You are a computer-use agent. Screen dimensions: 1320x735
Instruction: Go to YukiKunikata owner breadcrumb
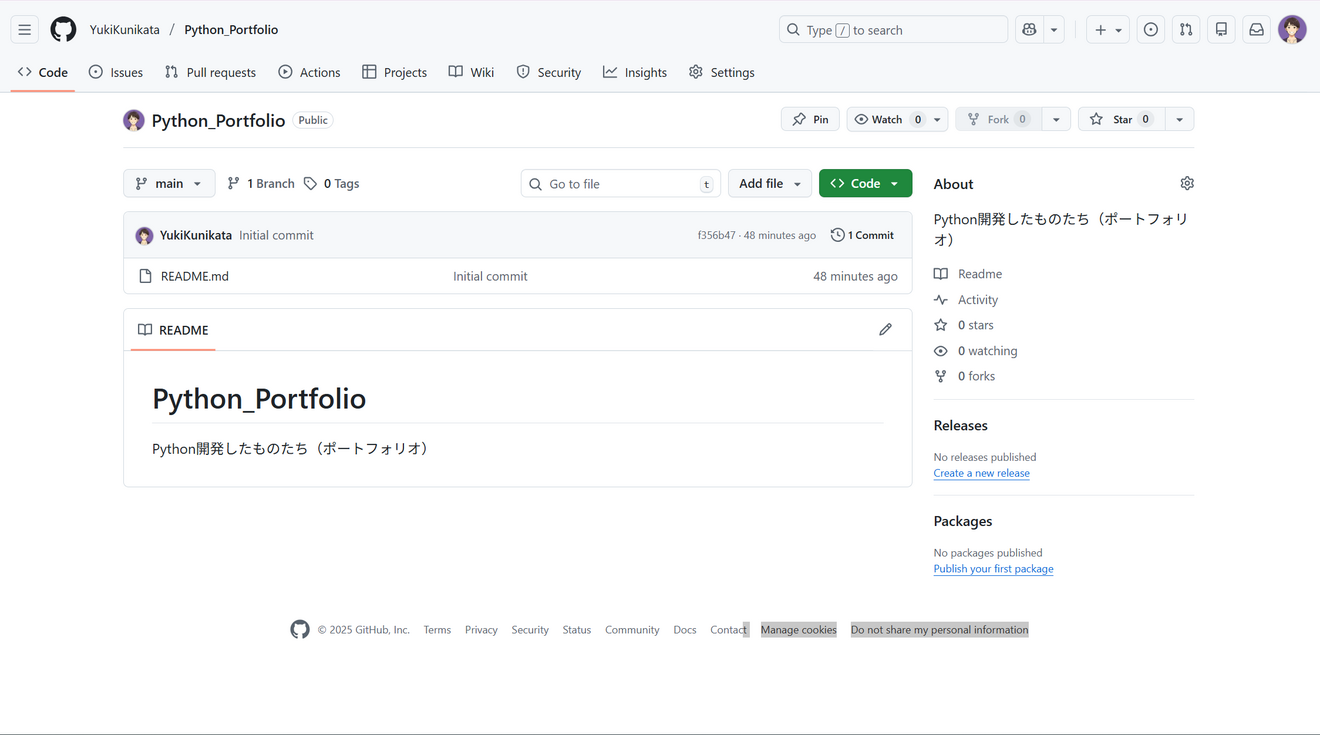click(x=125, y=30)
